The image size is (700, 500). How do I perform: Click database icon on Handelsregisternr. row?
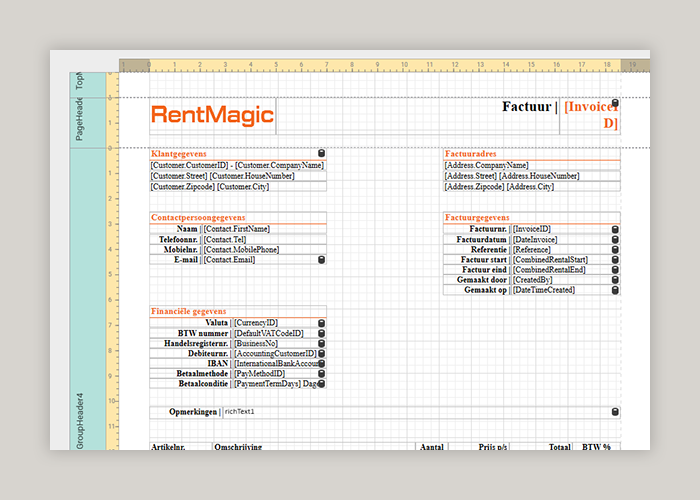[321, 343]
